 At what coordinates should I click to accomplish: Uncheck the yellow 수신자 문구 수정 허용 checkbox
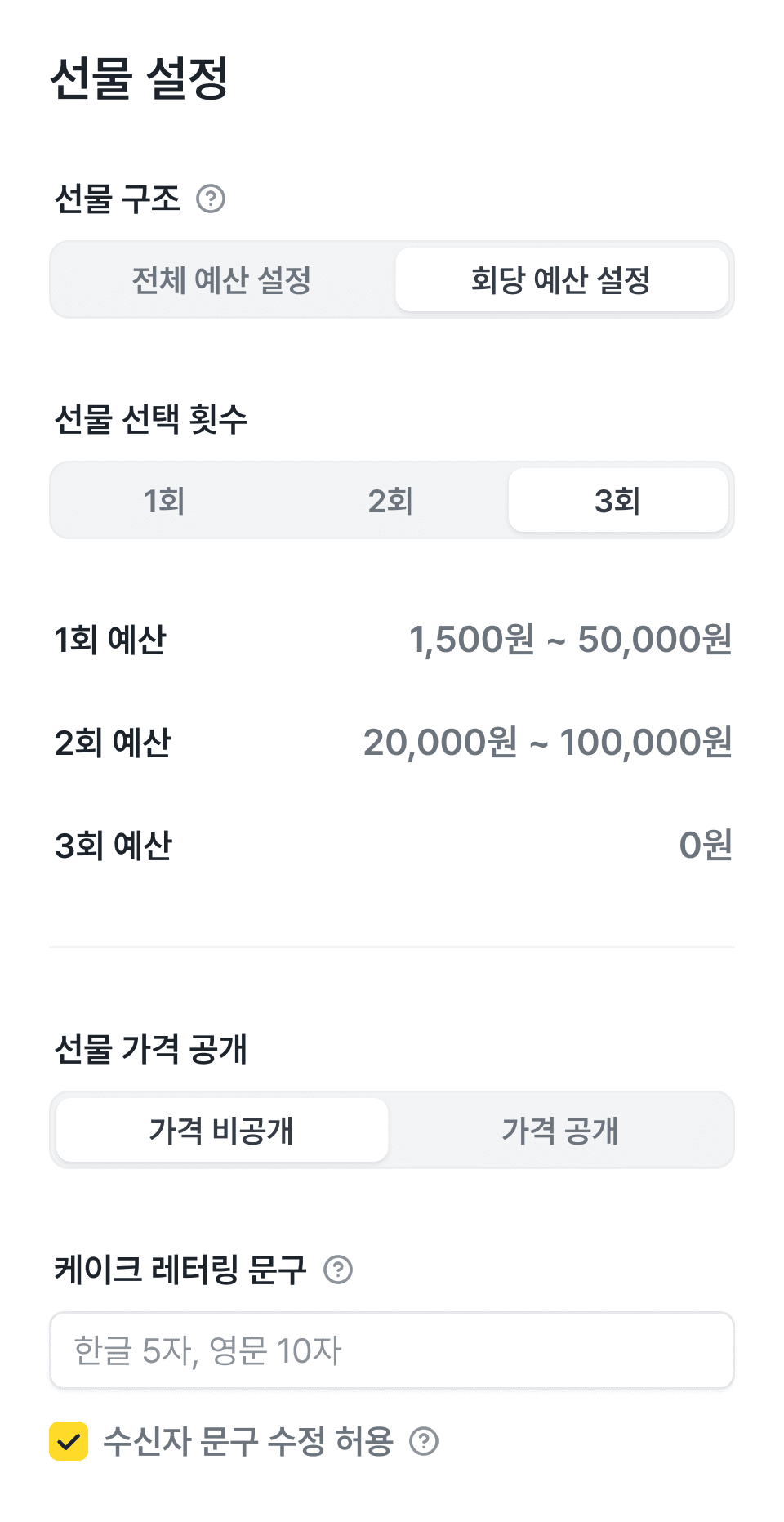click(69, 1441)
